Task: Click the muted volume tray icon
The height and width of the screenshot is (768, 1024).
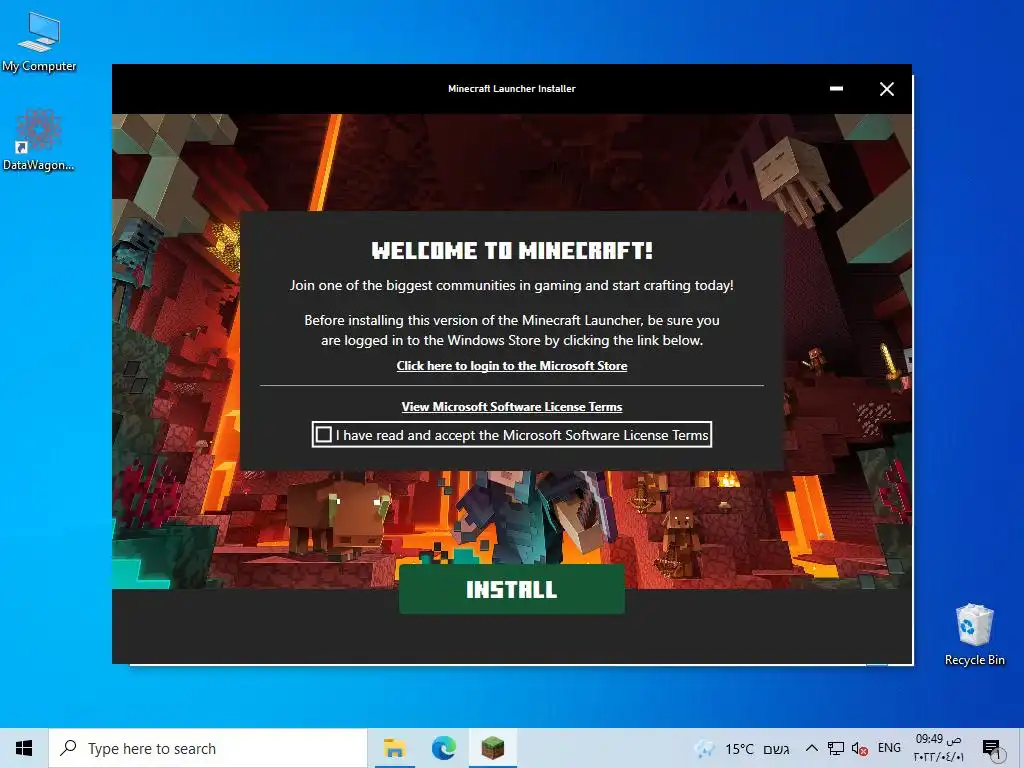Action: tap(859, 748)
